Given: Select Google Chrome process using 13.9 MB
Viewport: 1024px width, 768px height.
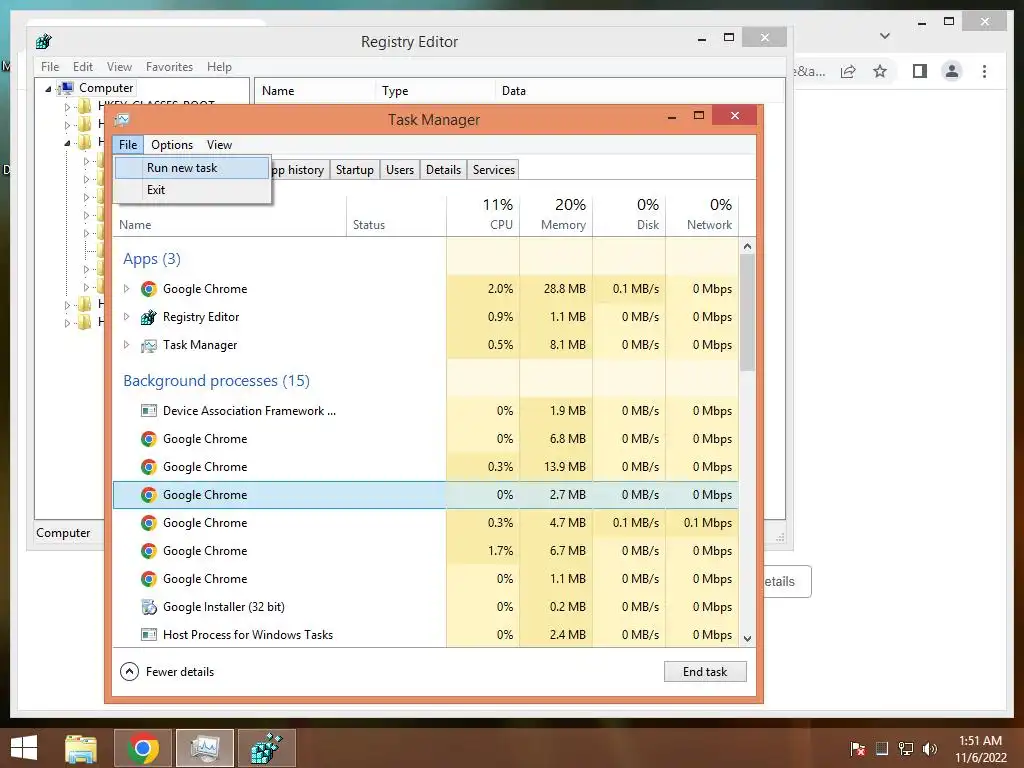Looking at the screenshot, I should [x=426, y=467].
